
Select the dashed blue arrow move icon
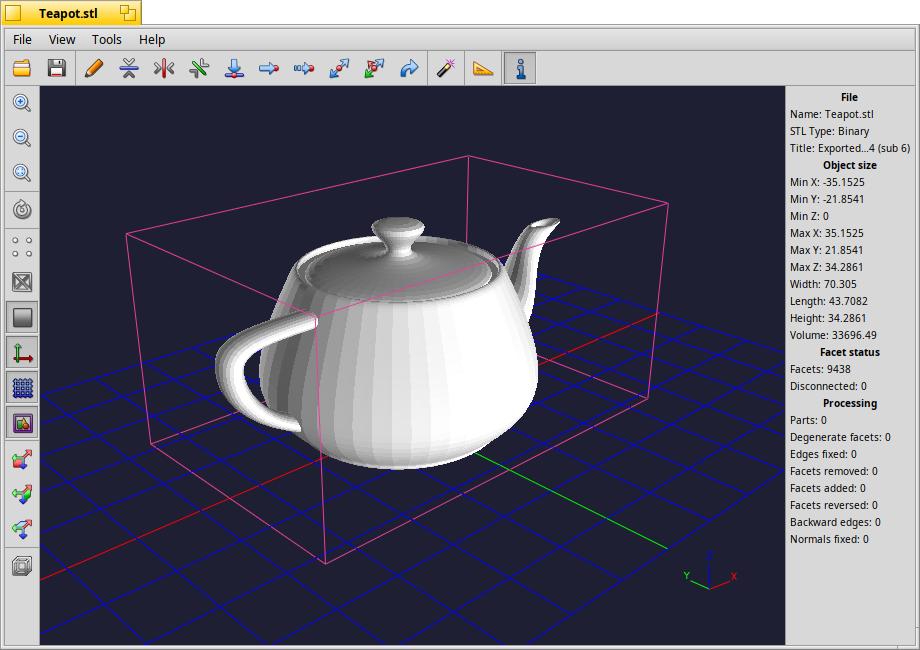(x=304, y=68)
